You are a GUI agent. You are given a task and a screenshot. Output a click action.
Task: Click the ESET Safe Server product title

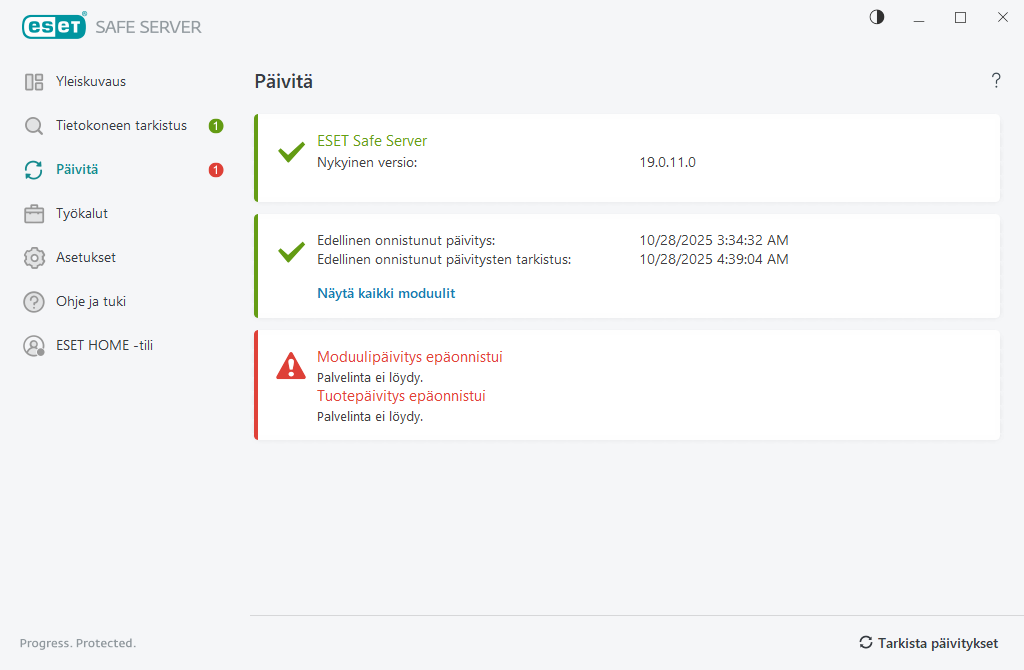pos(372,141)
